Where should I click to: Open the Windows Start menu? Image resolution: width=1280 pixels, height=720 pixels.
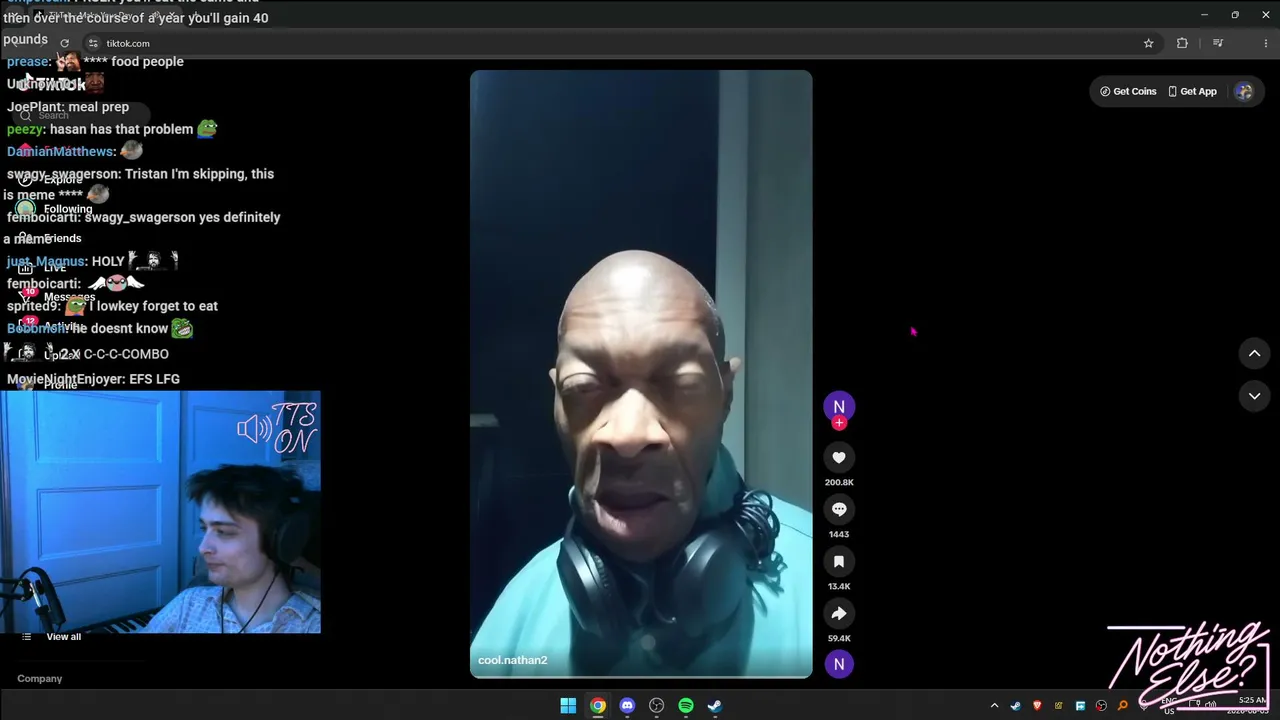click(568, 706)
